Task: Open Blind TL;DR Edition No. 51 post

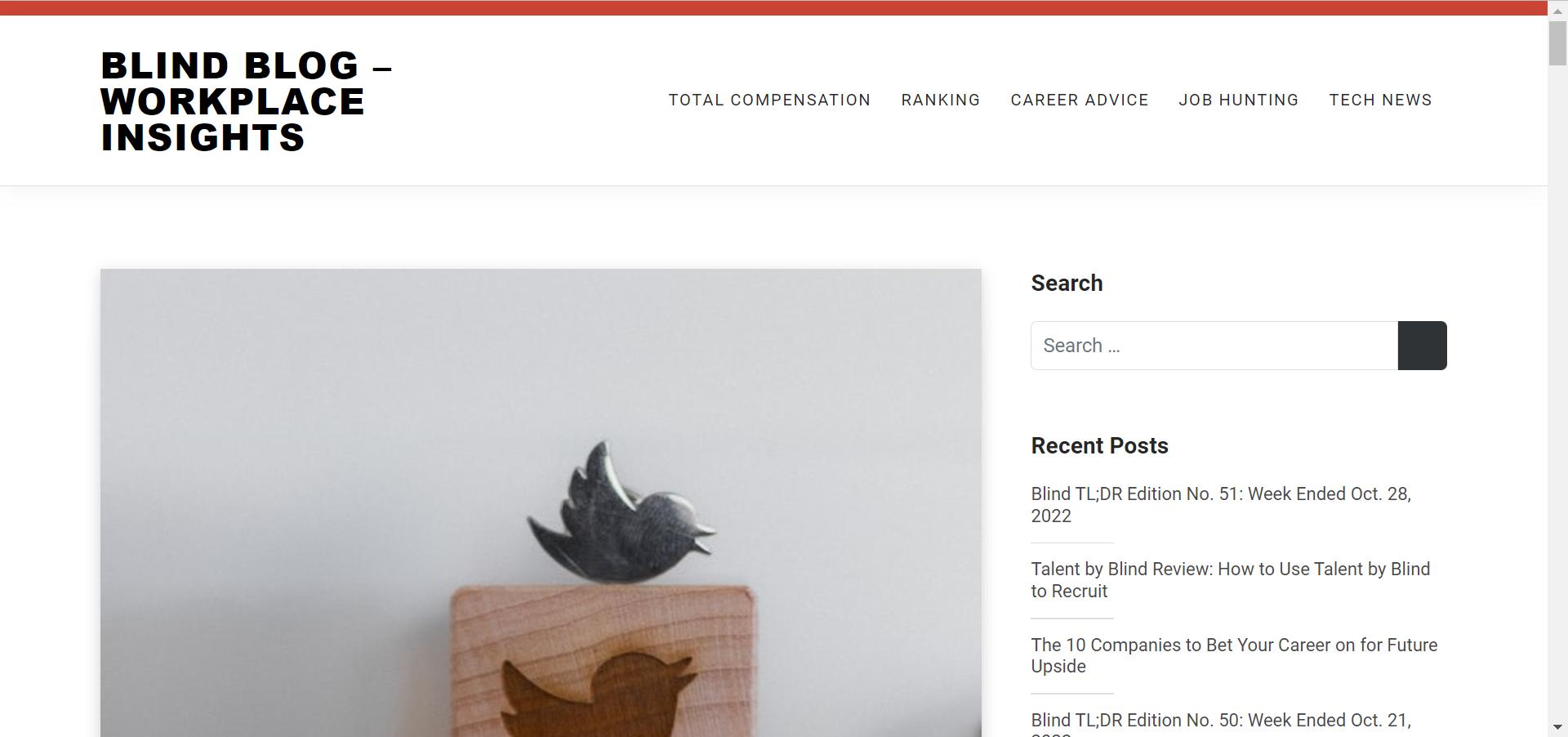Action: (1221, 505)
